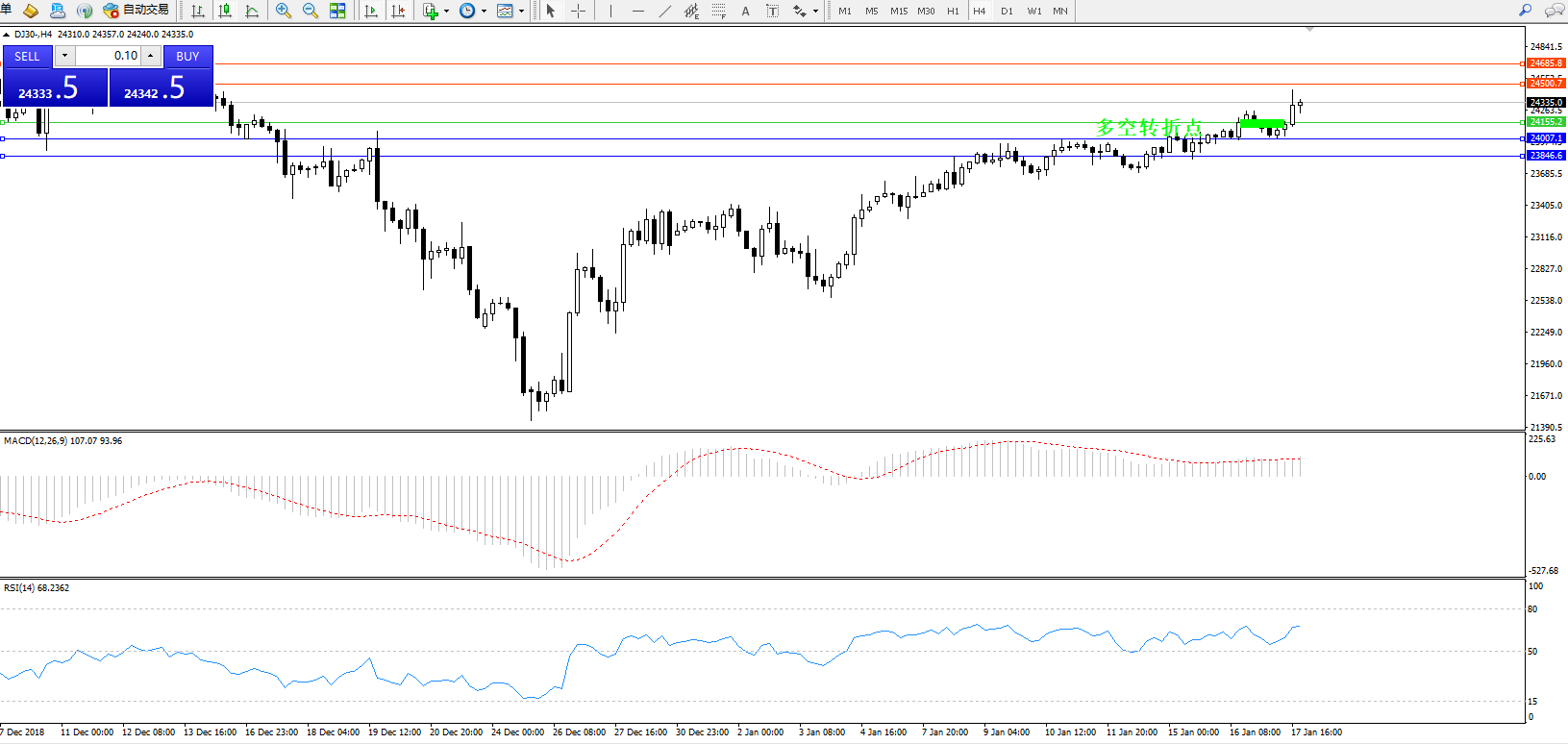This screenshot has height=744, width=1568.
Task: Select the text label tool
Action: (x=772, y=11)
